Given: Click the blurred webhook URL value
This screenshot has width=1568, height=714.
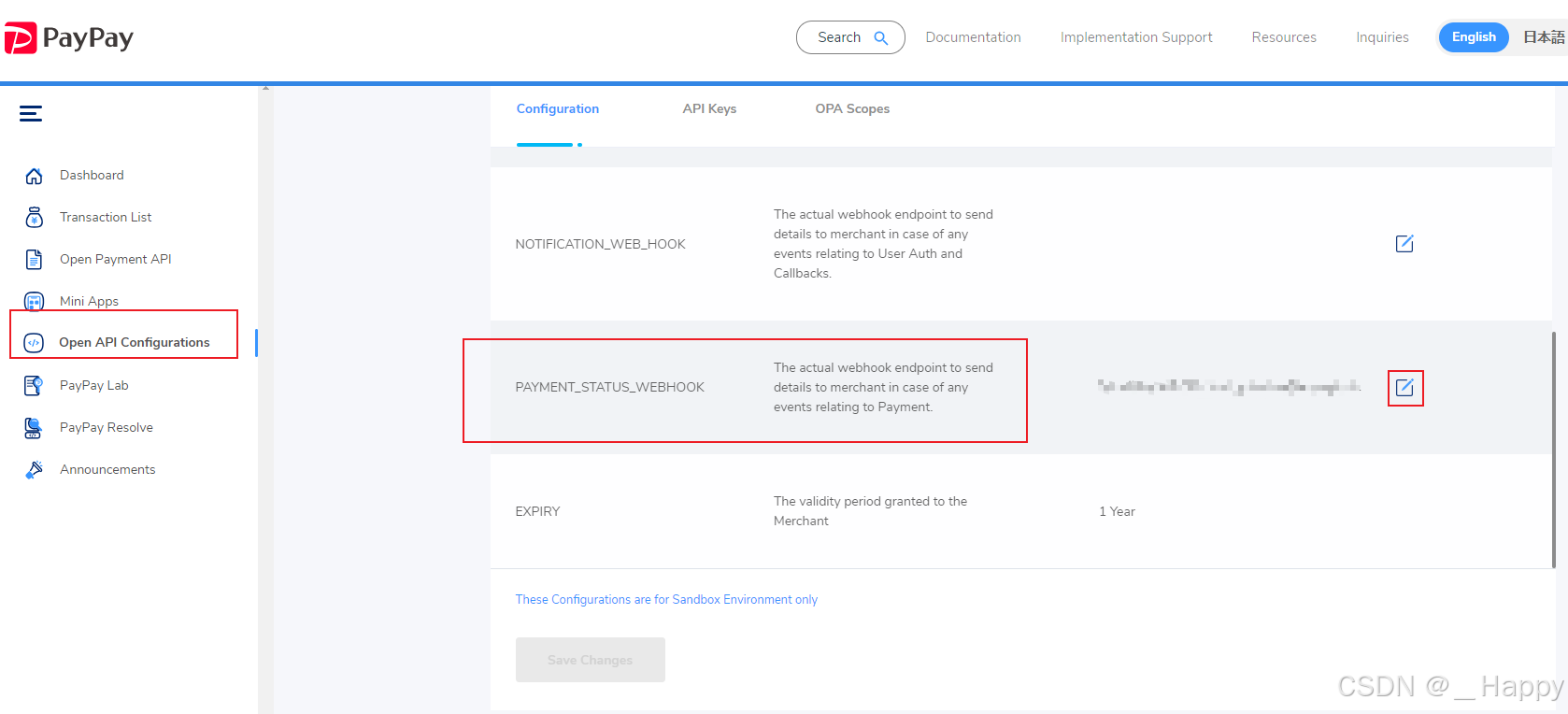Looking at the screenshot, I should [1229, 387].
